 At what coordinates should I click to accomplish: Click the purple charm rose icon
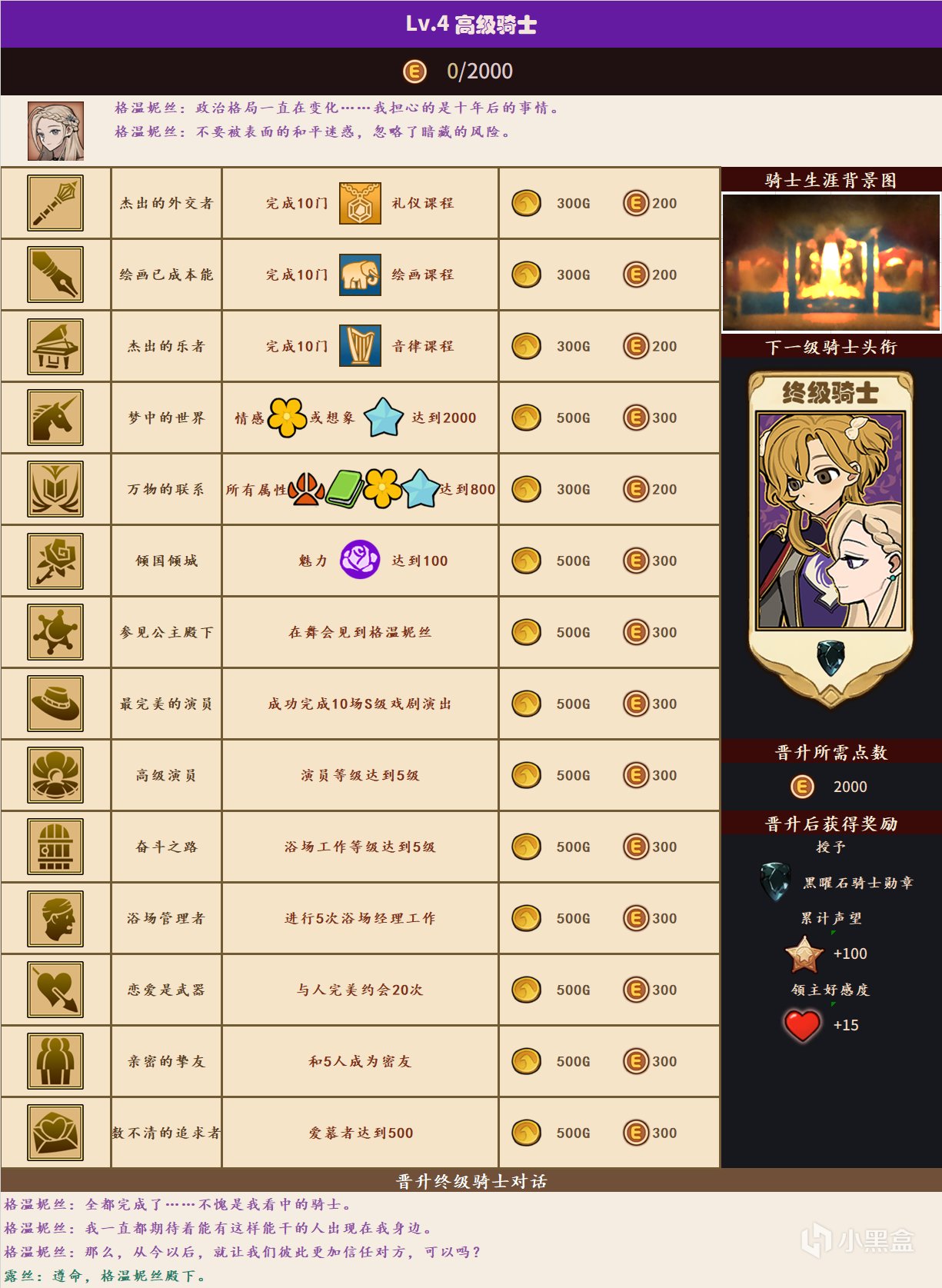pos(360,560)
